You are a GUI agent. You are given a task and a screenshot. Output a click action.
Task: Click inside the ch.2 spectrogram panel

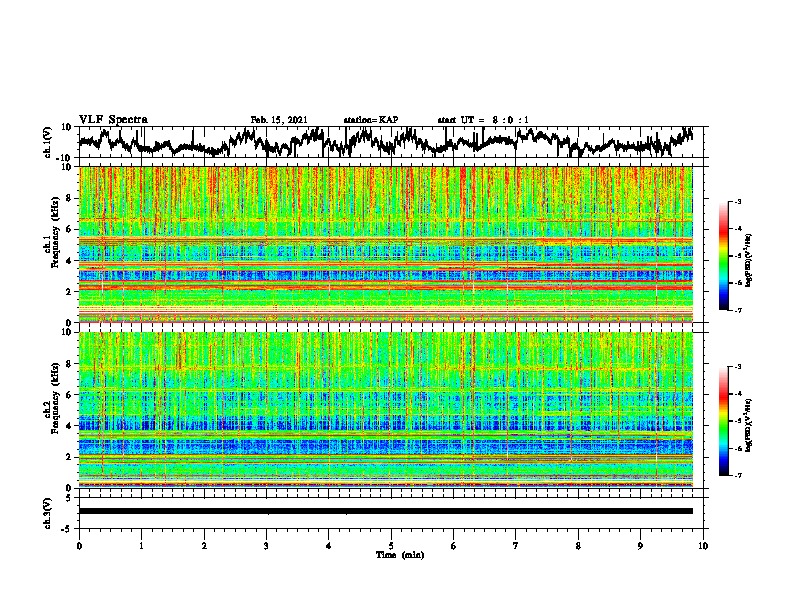[x=386, y=410]
